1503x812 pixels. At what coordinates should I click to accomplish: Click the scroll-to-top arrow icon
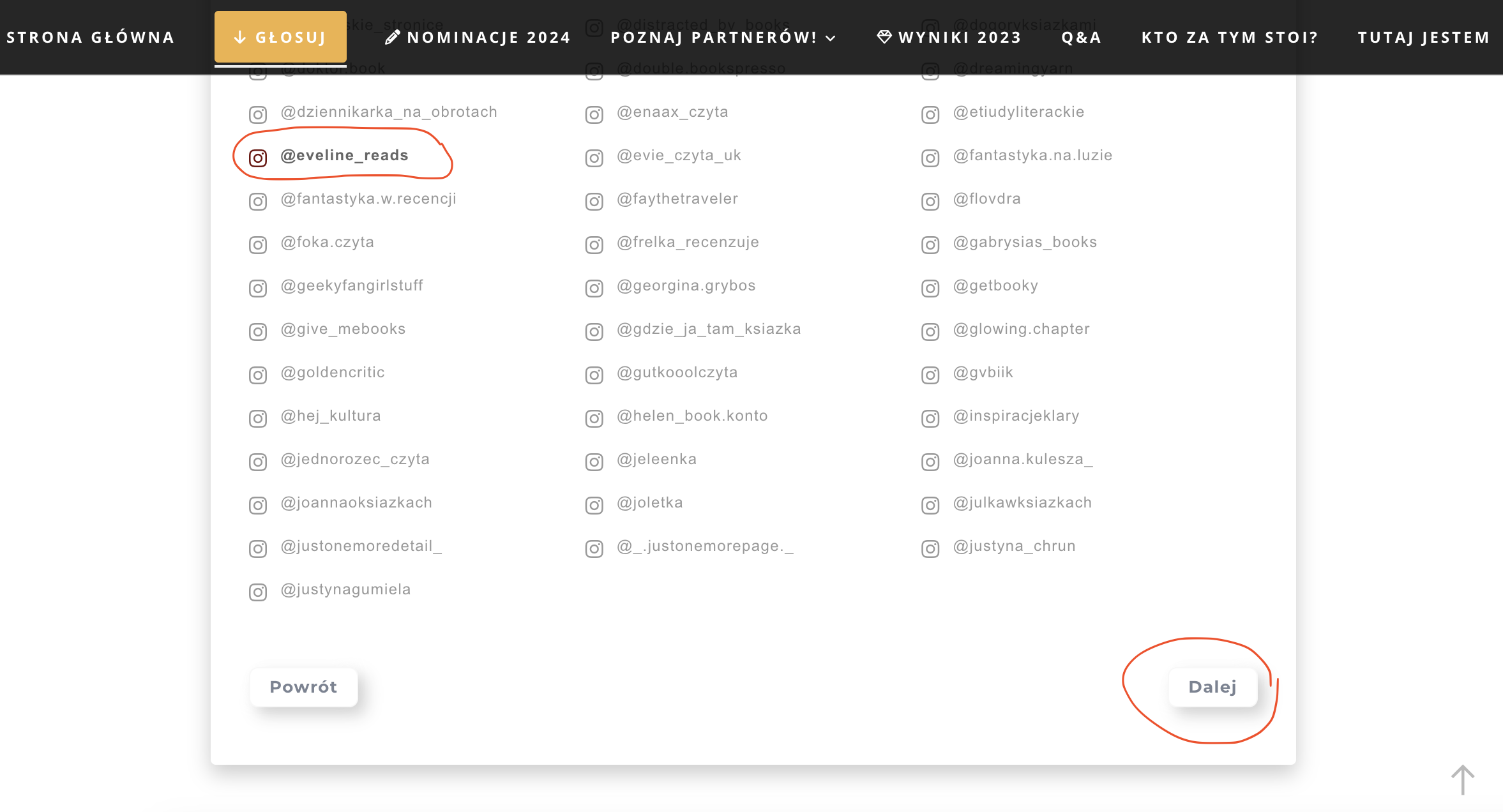click(x=1462, y=779)
